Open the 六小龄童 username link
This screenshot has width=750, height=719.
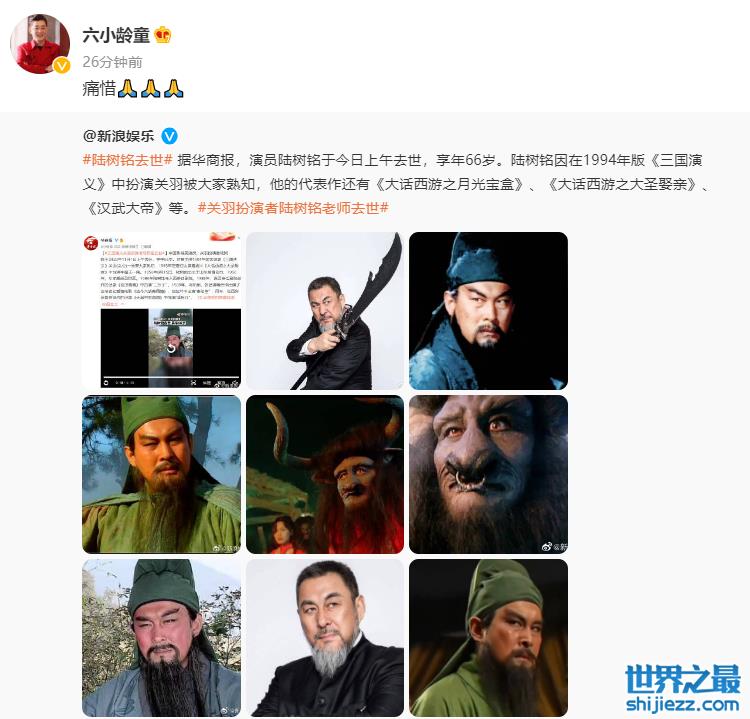click(116, 35)
